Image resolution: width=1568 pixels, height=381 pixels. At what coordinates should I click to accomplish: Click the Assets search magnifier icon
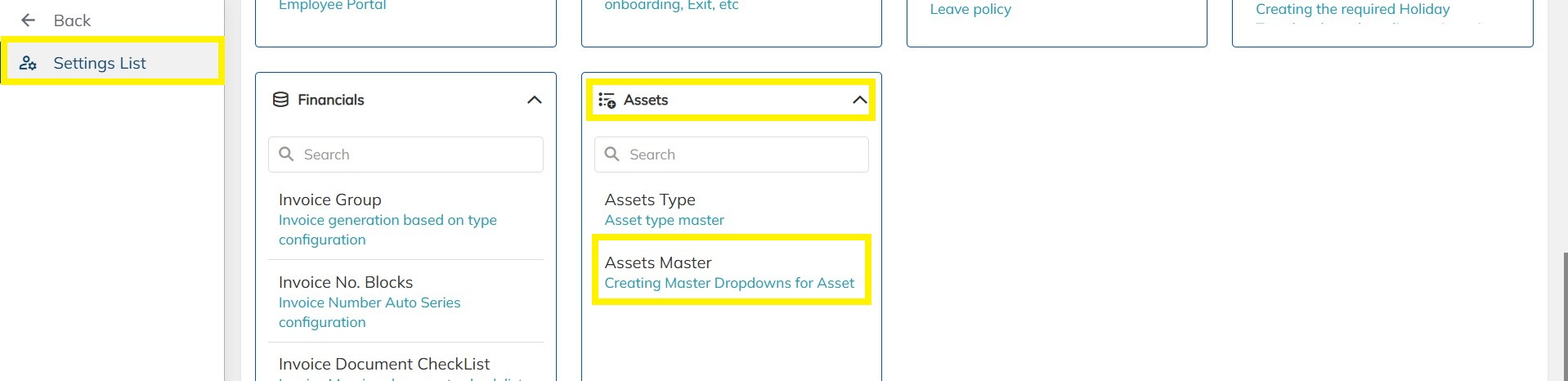612,155
